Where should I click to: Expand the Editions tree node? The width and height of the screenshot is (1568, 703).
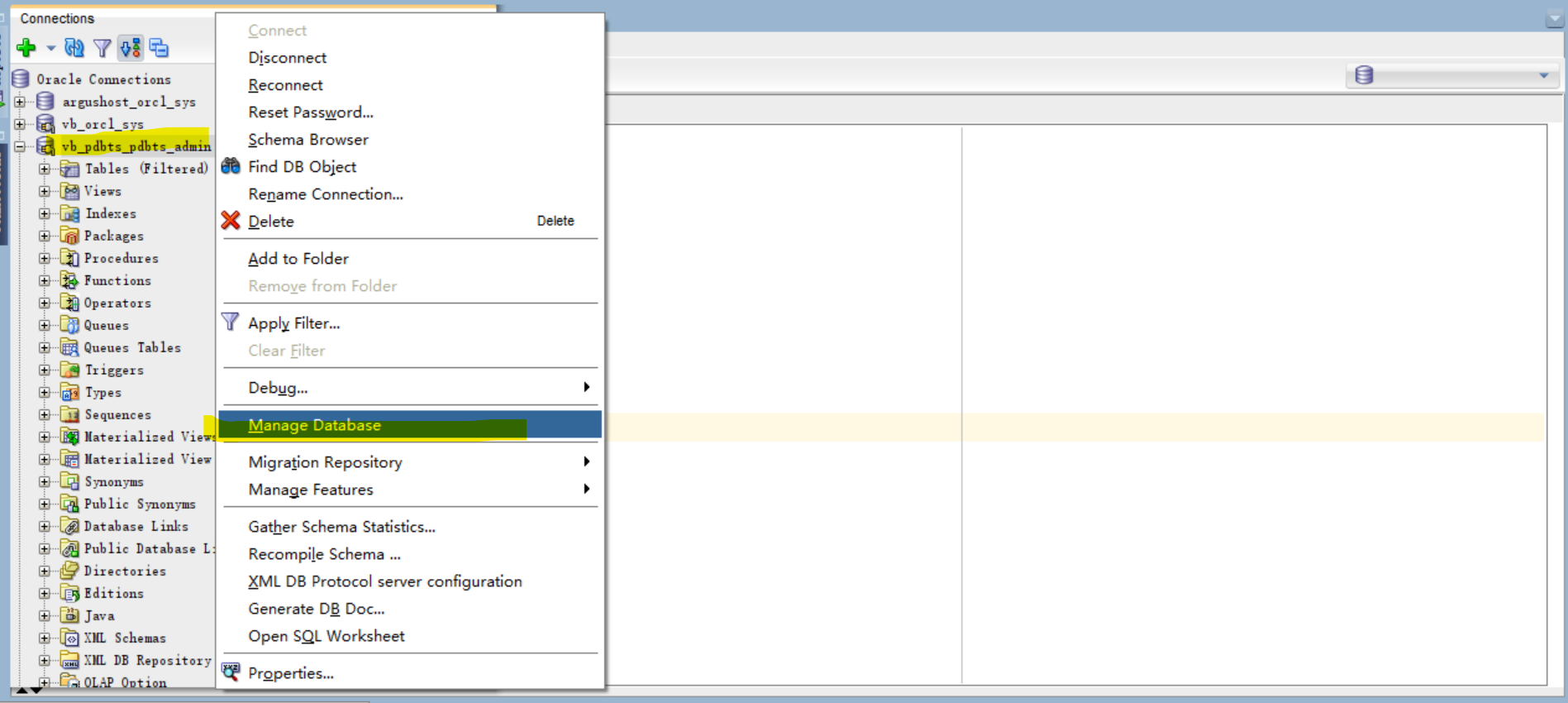click(x=45, y=593)
